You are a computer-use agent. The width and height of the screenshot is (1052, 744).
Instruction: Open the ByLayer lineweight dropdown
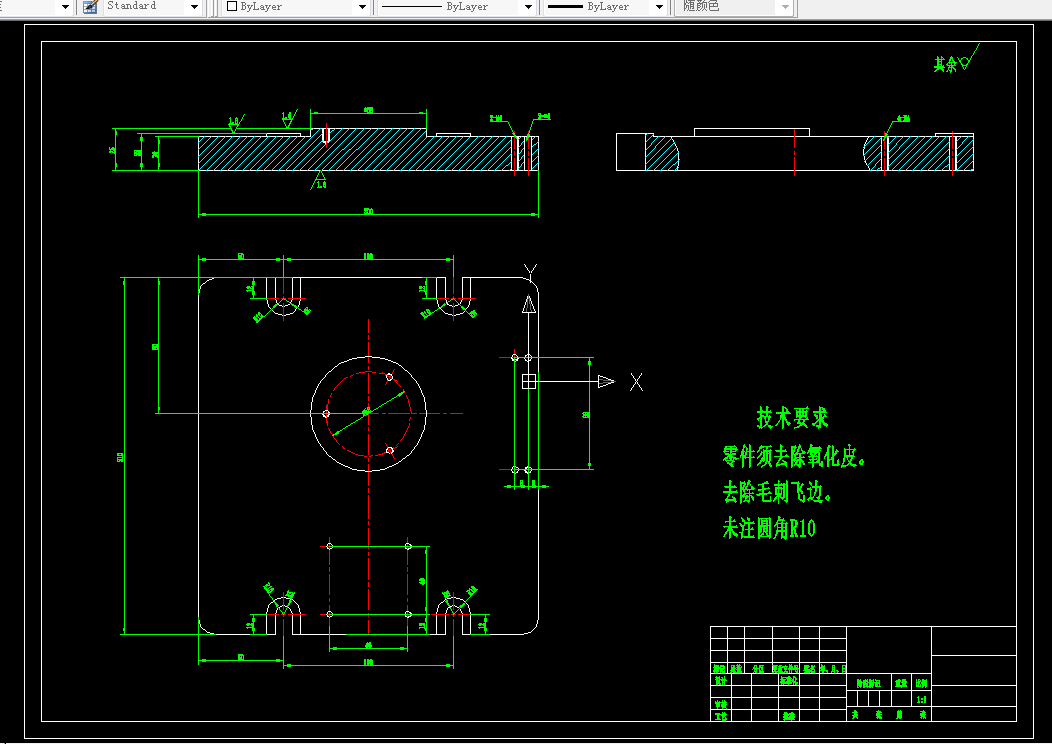(x=658, y=7)
